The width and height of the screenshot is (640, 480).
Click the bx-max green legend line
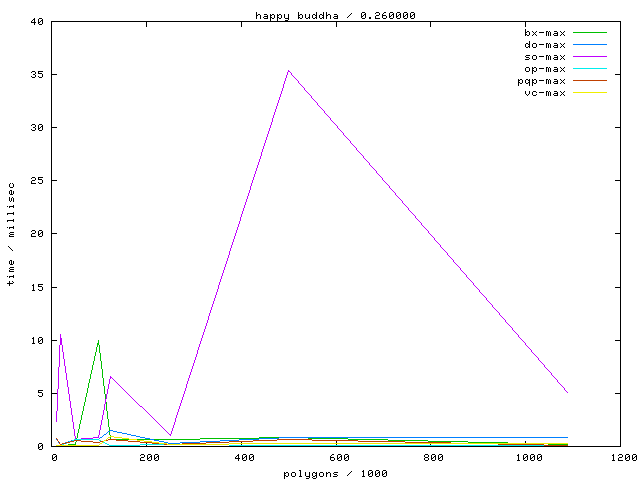pos(589,33)
